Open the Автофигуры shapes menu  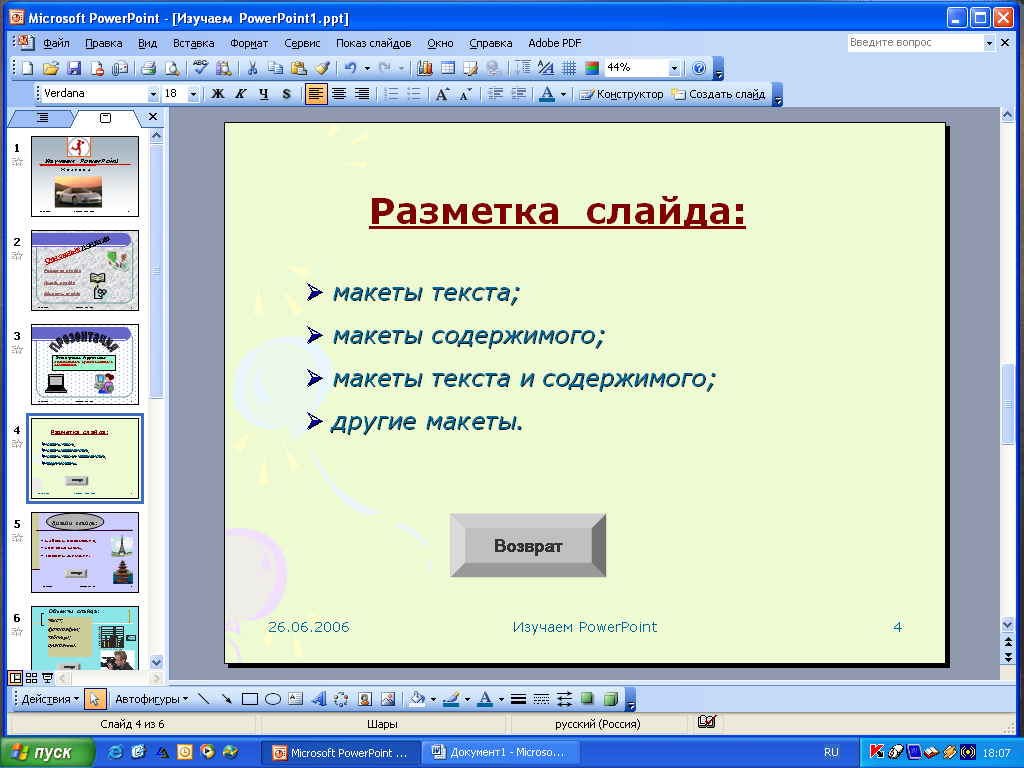pos(152,699)
